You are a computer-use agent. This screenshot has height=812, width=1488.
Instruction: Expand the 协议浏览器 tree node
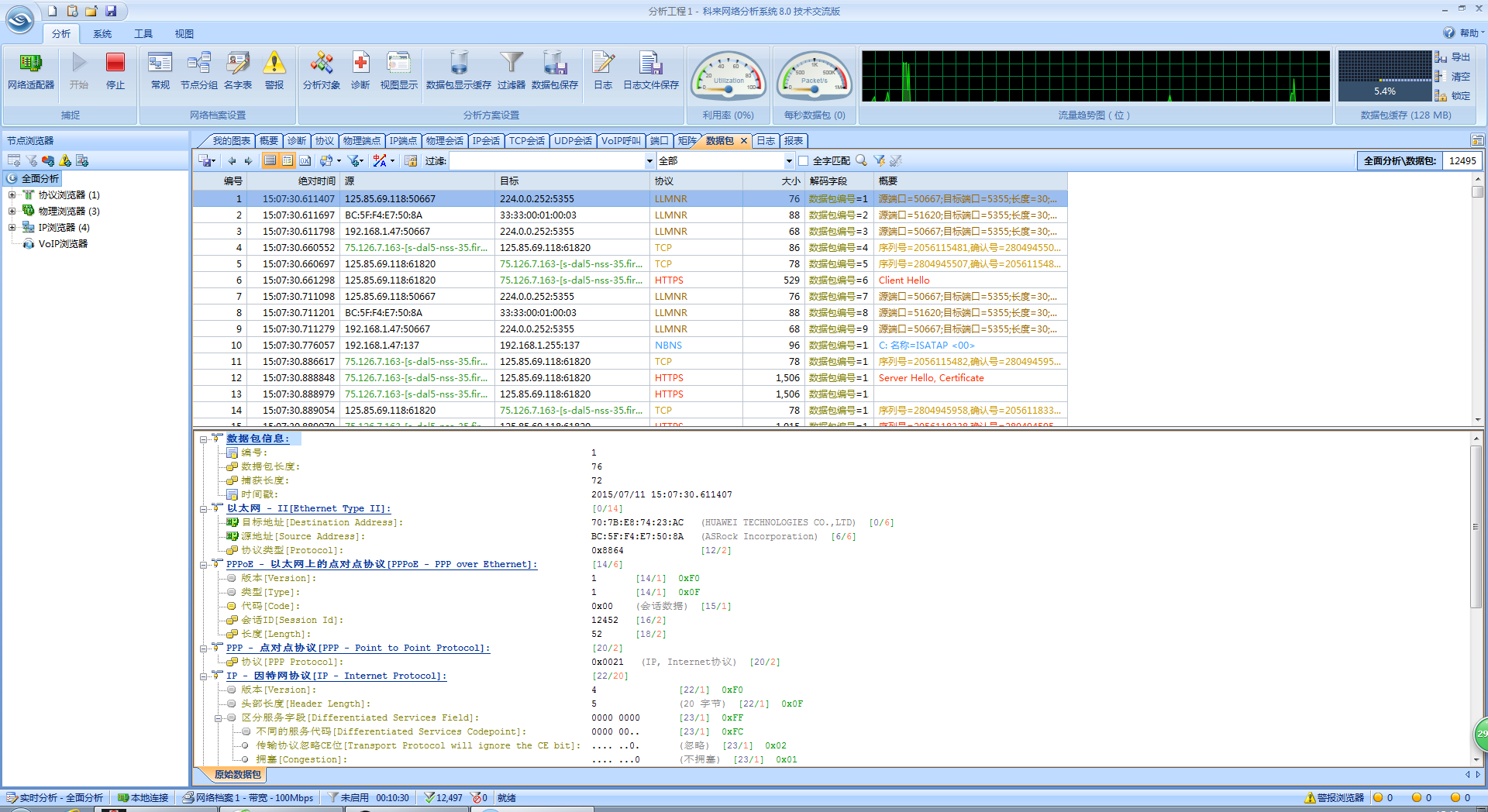pyautogui.click(x=12, y=195)
